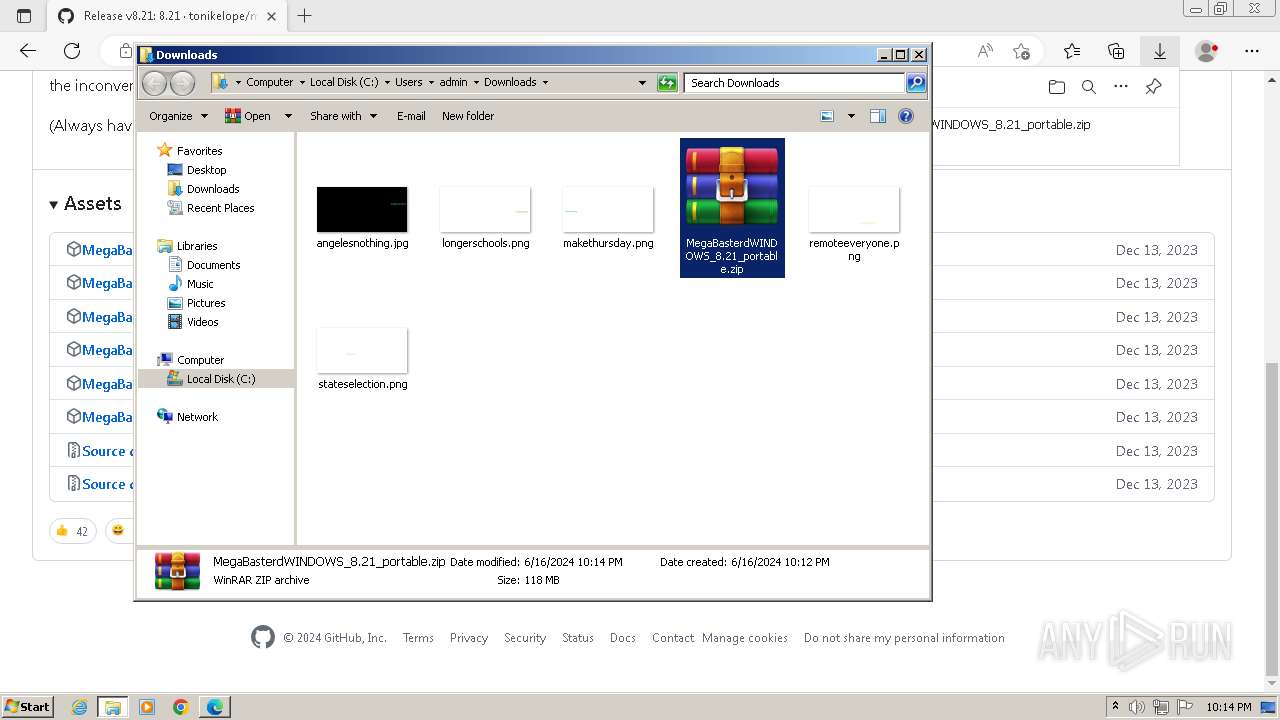This screenshot has height=720, width=1280.
Task: Click volume icon in system tray
Action: [x=1137, y=706]
